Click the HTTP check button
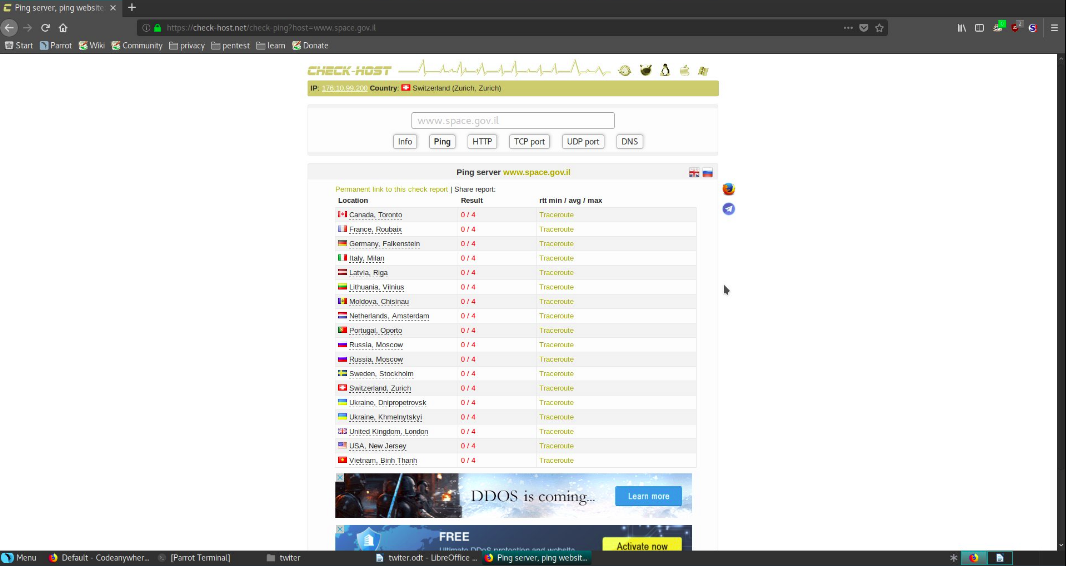This screenshot has height=566, width=1066. pos(482,141)
